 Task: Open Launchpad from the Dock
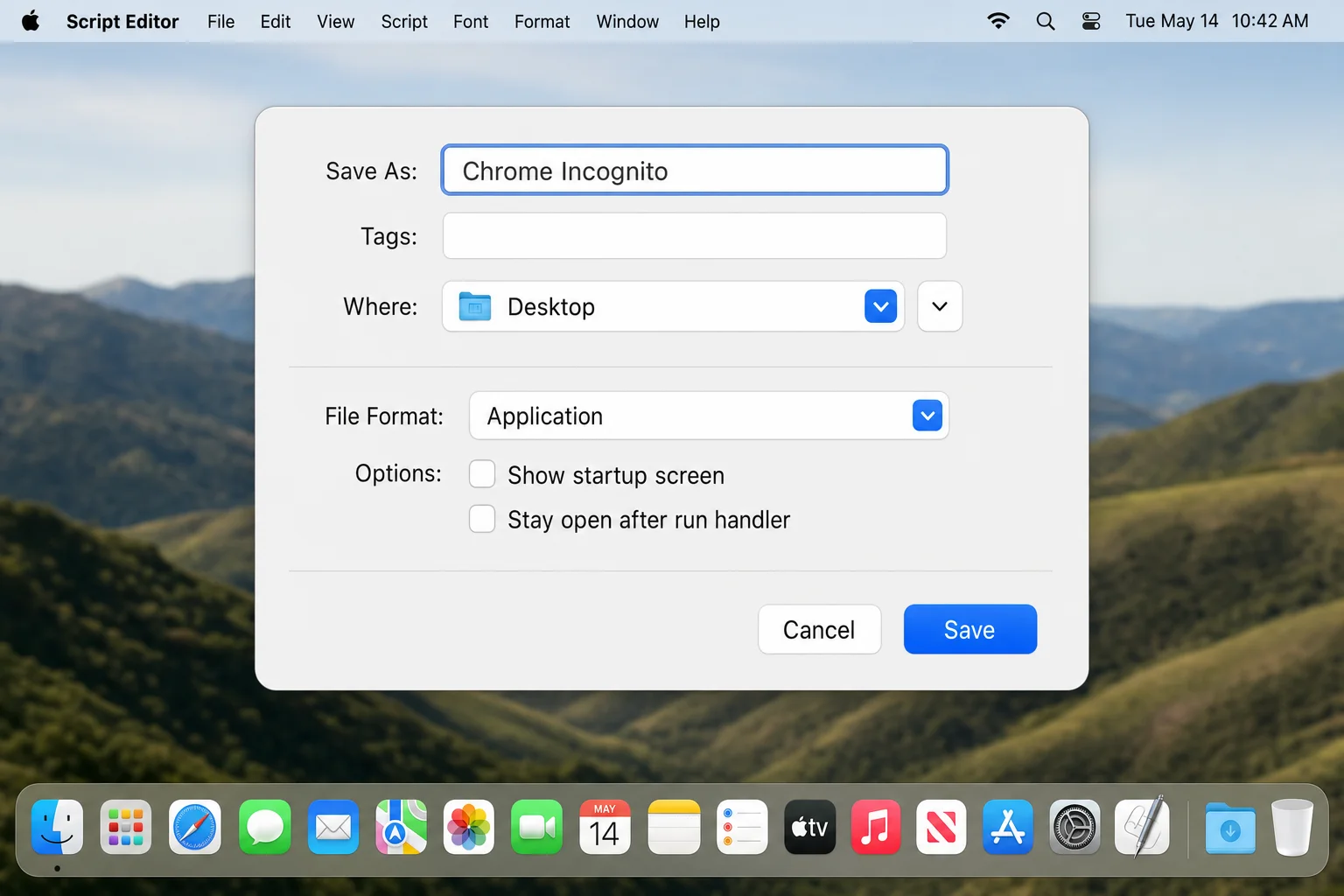pos(126,827)
